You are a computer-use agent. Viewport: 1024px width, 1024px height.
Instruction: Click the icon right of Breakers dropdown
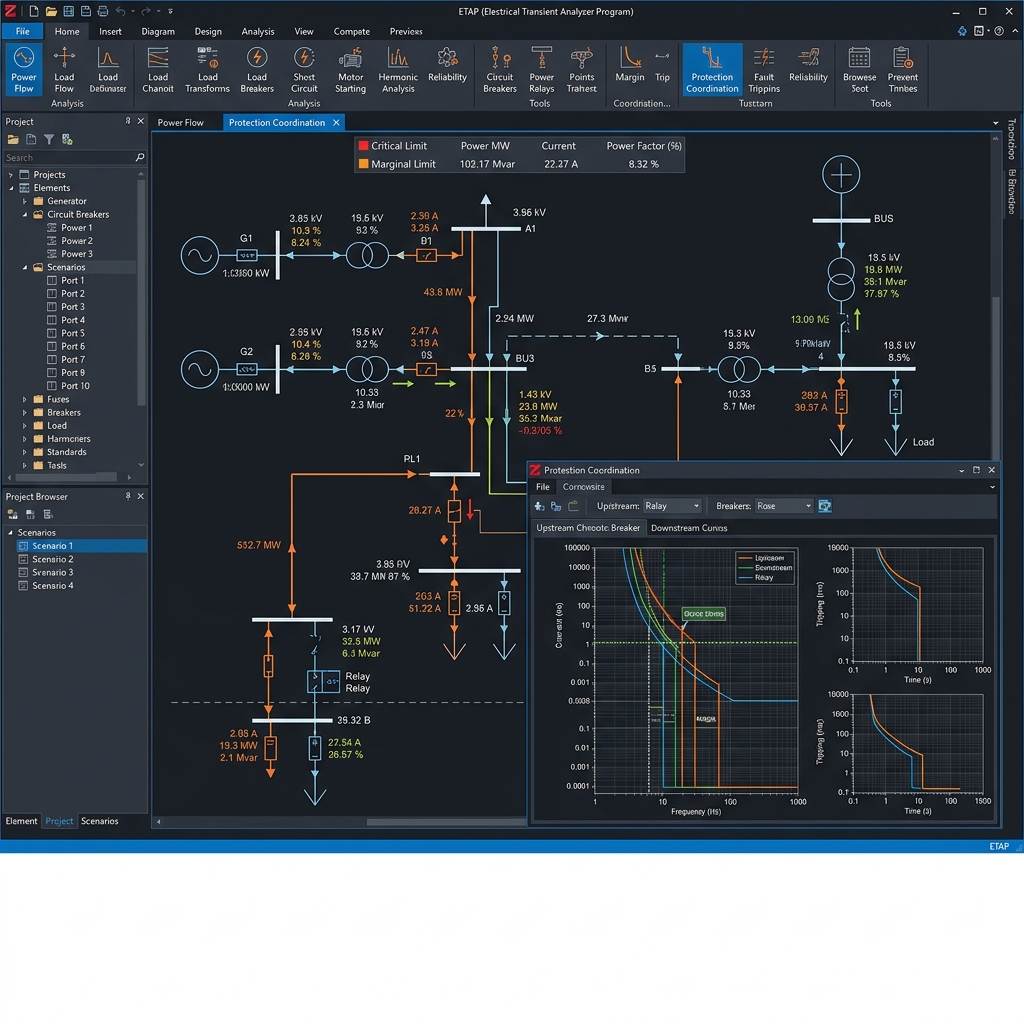click(x=825, y=506)
